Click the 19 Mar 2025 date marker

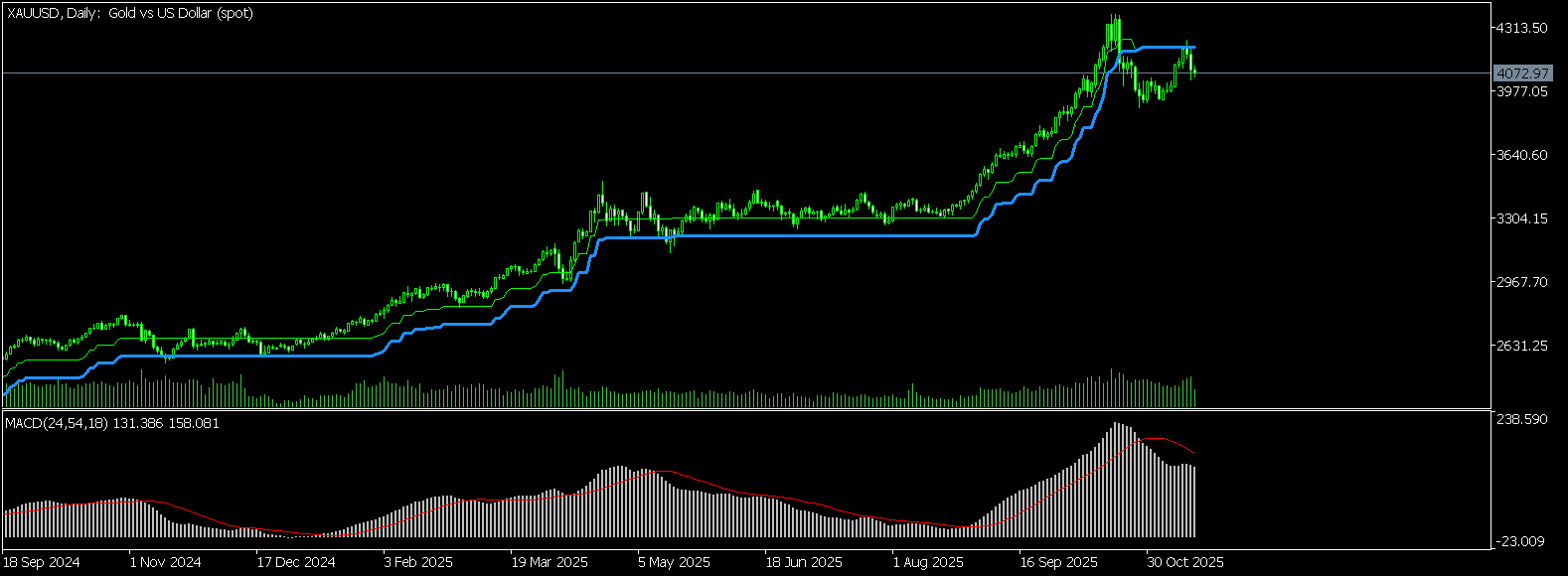click(x=549, y=562)
